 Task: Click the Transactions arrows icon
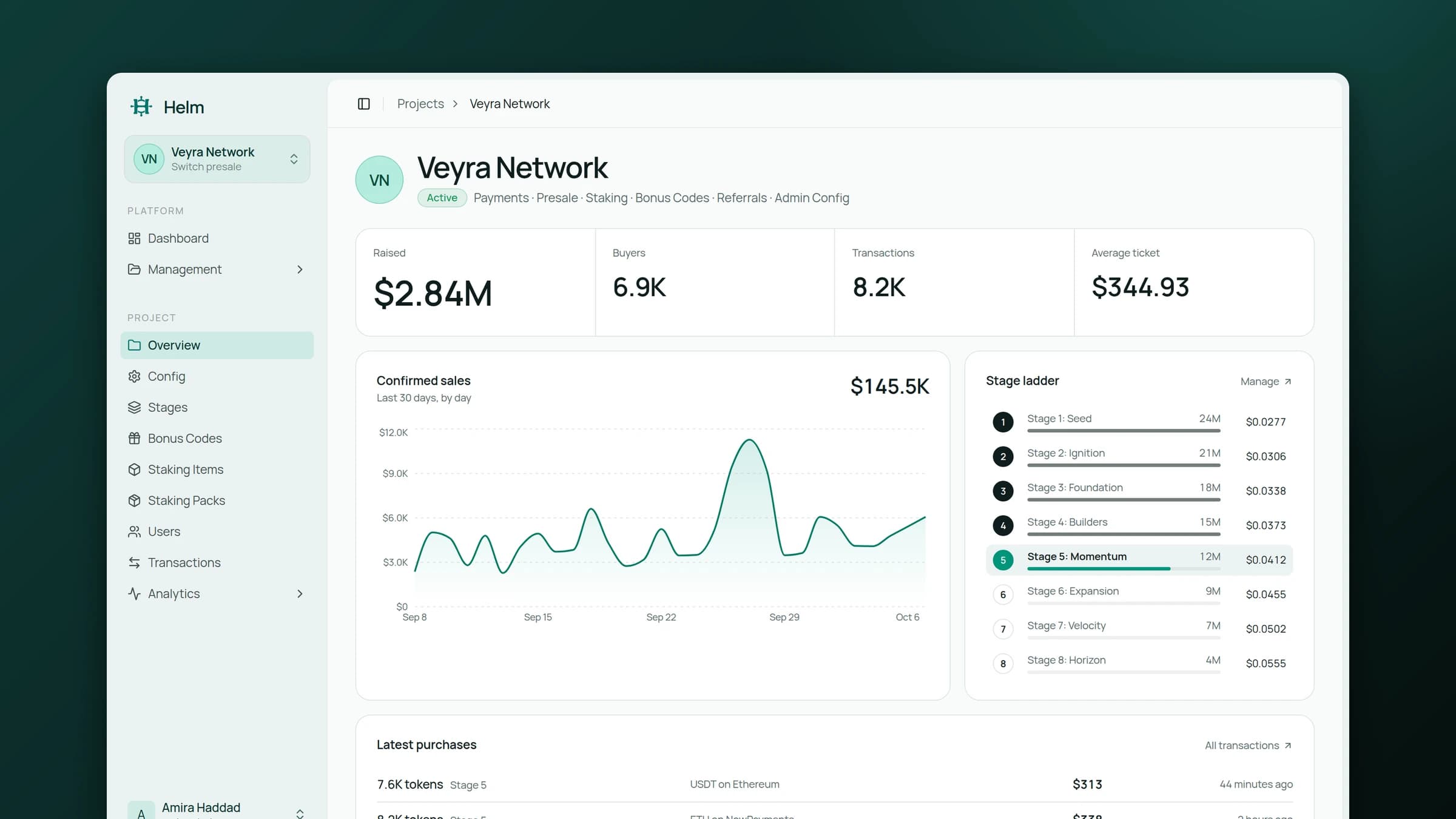[134, 563]
